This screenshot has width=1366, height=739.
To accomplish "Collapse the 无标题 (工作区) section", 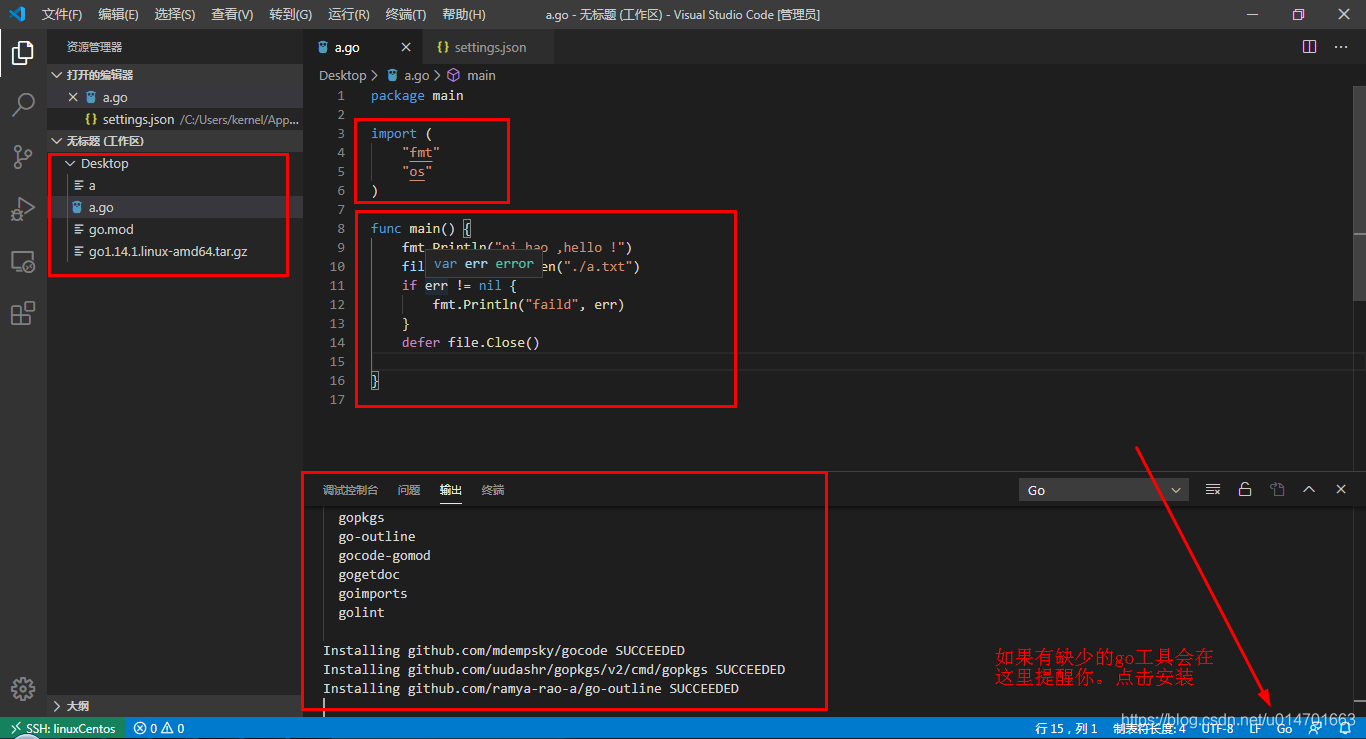I will click(175, 141).
